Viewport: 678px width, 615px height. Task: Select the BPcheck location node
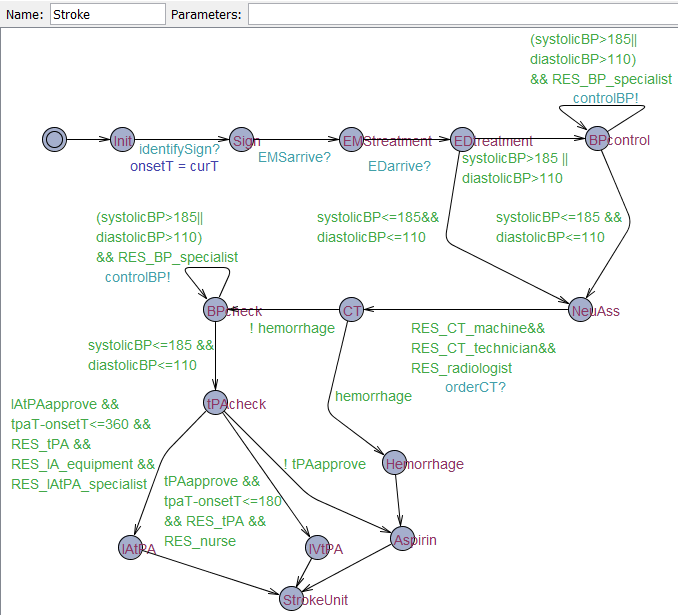click(x=215, y=310)
